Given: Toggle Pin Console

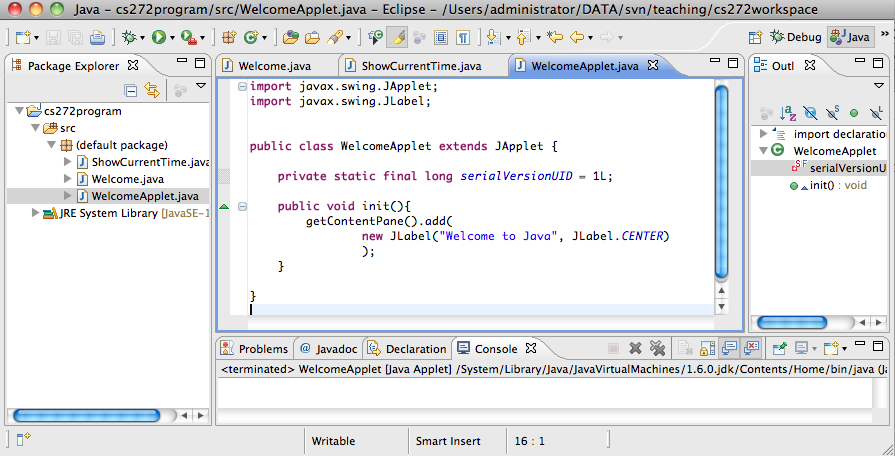Looking at the screenshot, I should (x=779, y=348).
